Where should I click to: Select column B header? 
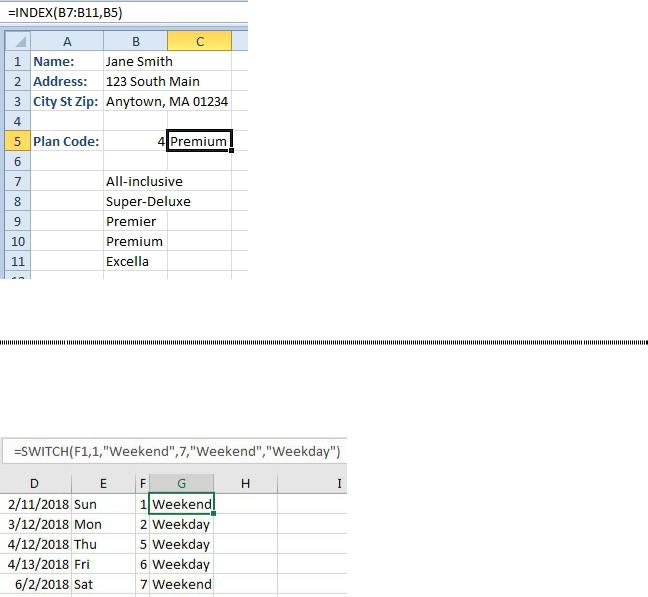[x=136, y=41]
